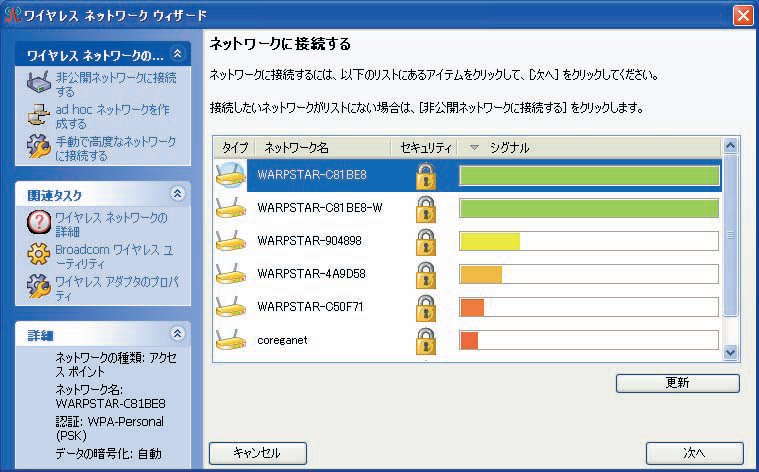Click the network list scrollbar thumb
759x472 pixels.
click(x=730, y=235)
